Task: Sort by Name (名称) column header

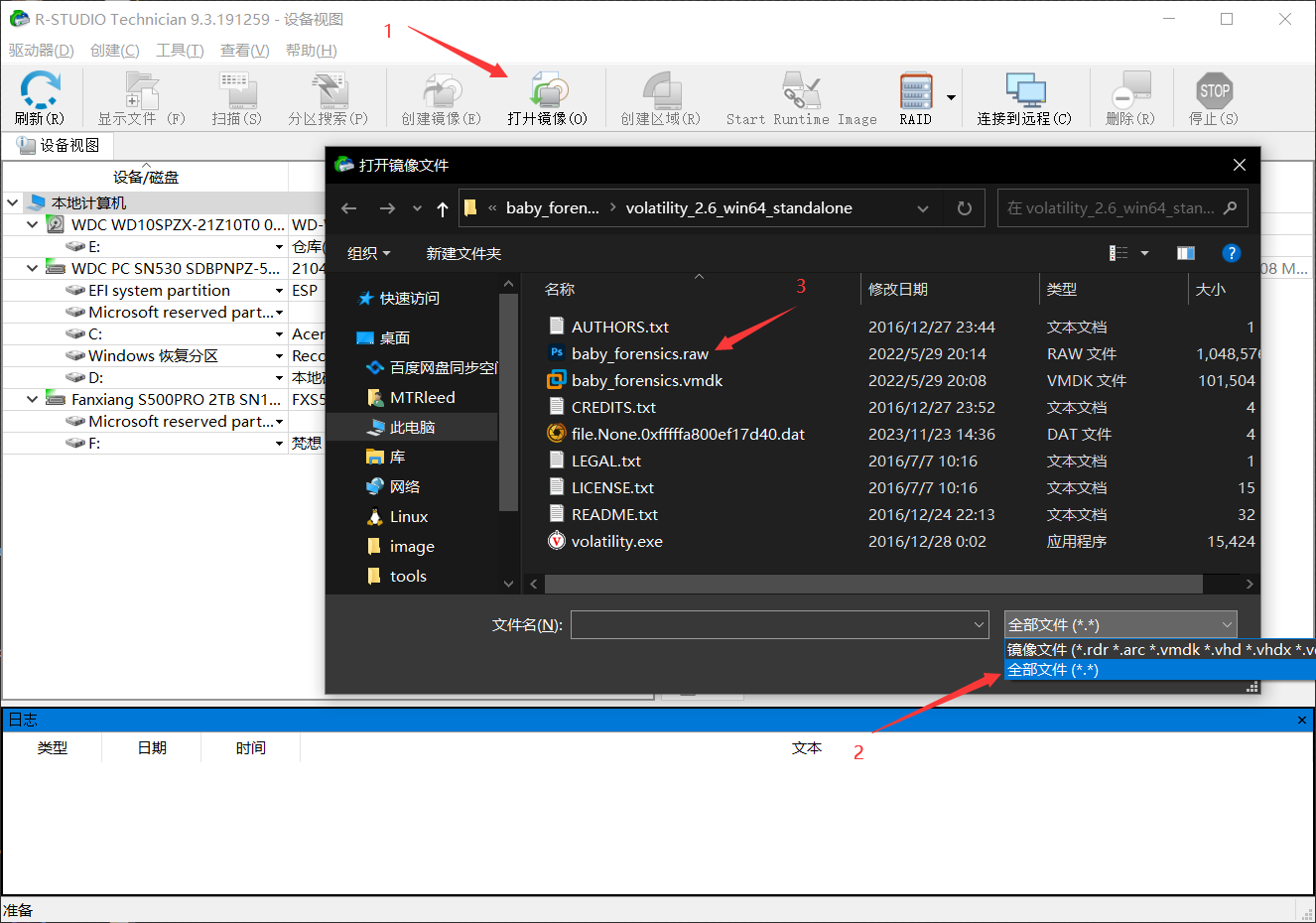Action: click(x=560, y=289)
